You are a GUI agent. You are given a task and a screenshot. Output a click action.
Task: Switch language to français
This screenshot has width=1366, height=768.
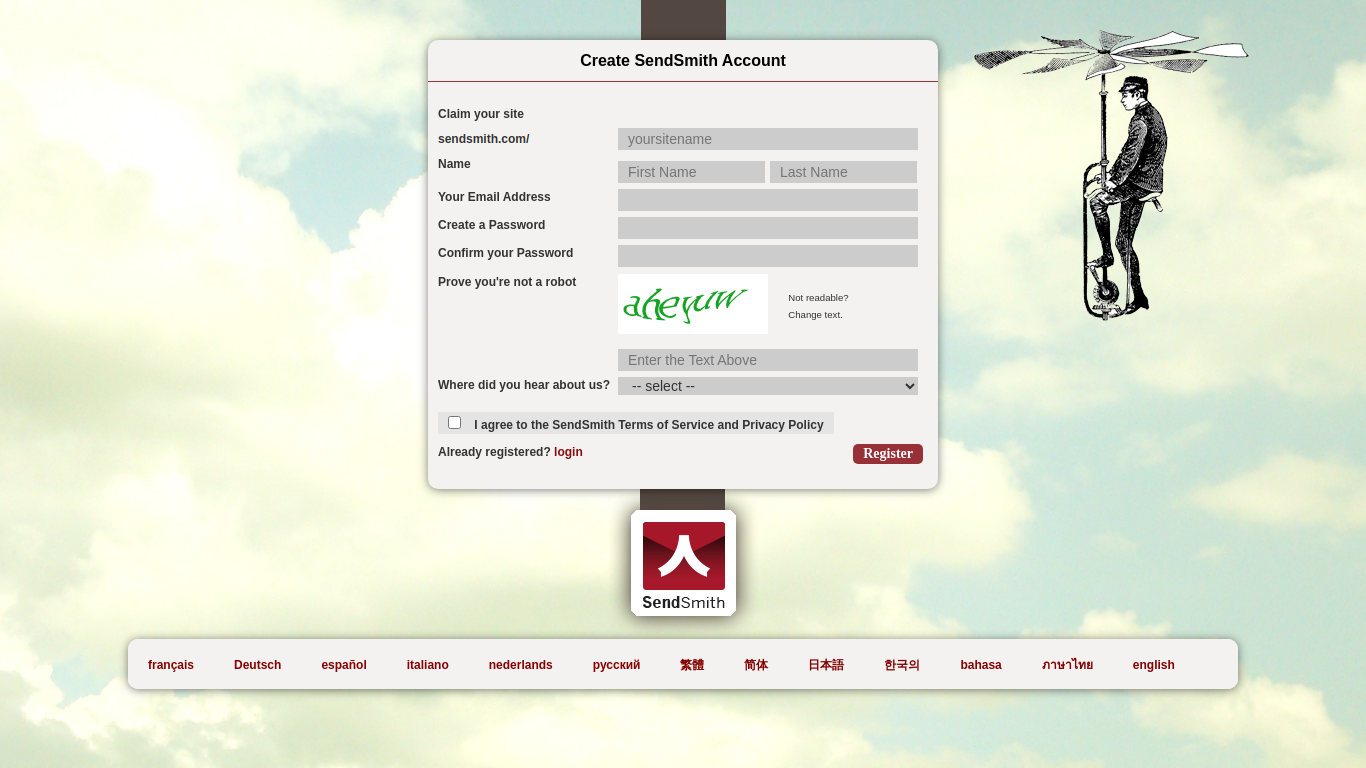click(171, 665)
